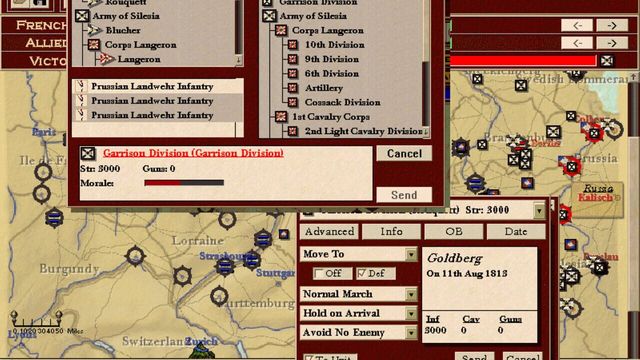Click the red Victory progress bar
Image resolution: width=640 pixels, height=360 pixels.
[x=523, y=61]
